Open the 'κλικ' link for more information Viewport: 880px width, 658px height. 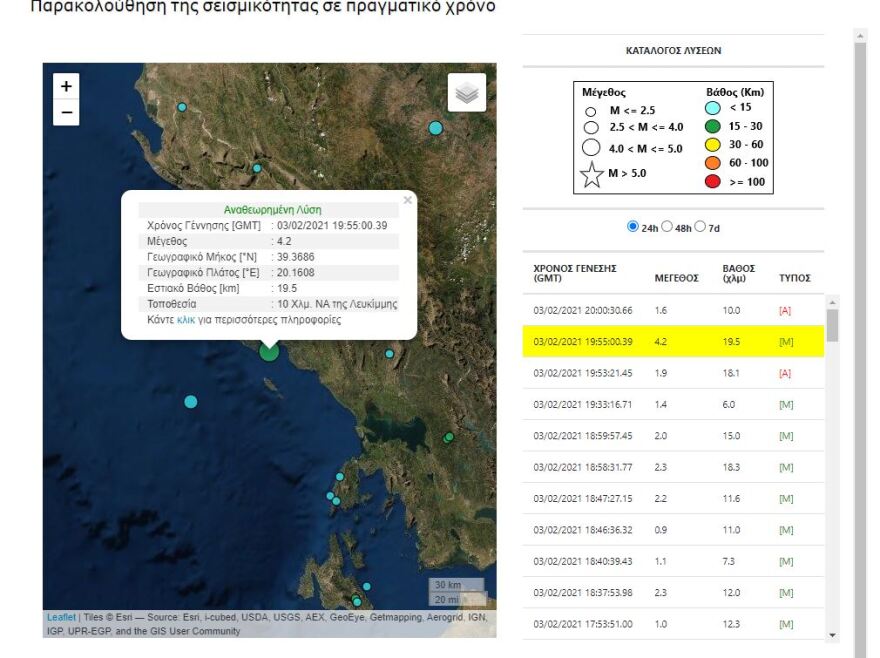pos(185,320)
